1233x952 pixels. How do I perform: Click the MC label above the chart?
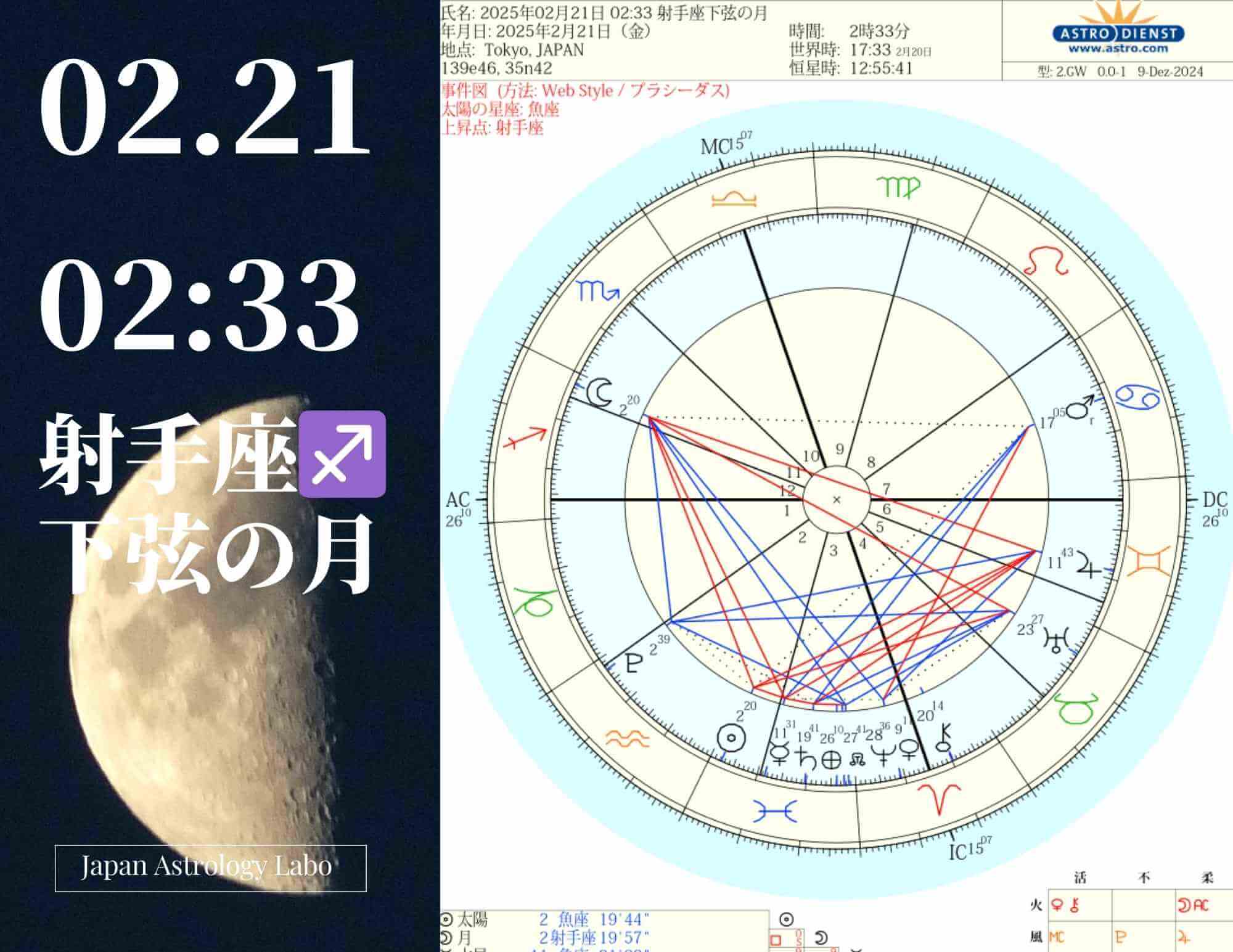[x=716, y=147]
